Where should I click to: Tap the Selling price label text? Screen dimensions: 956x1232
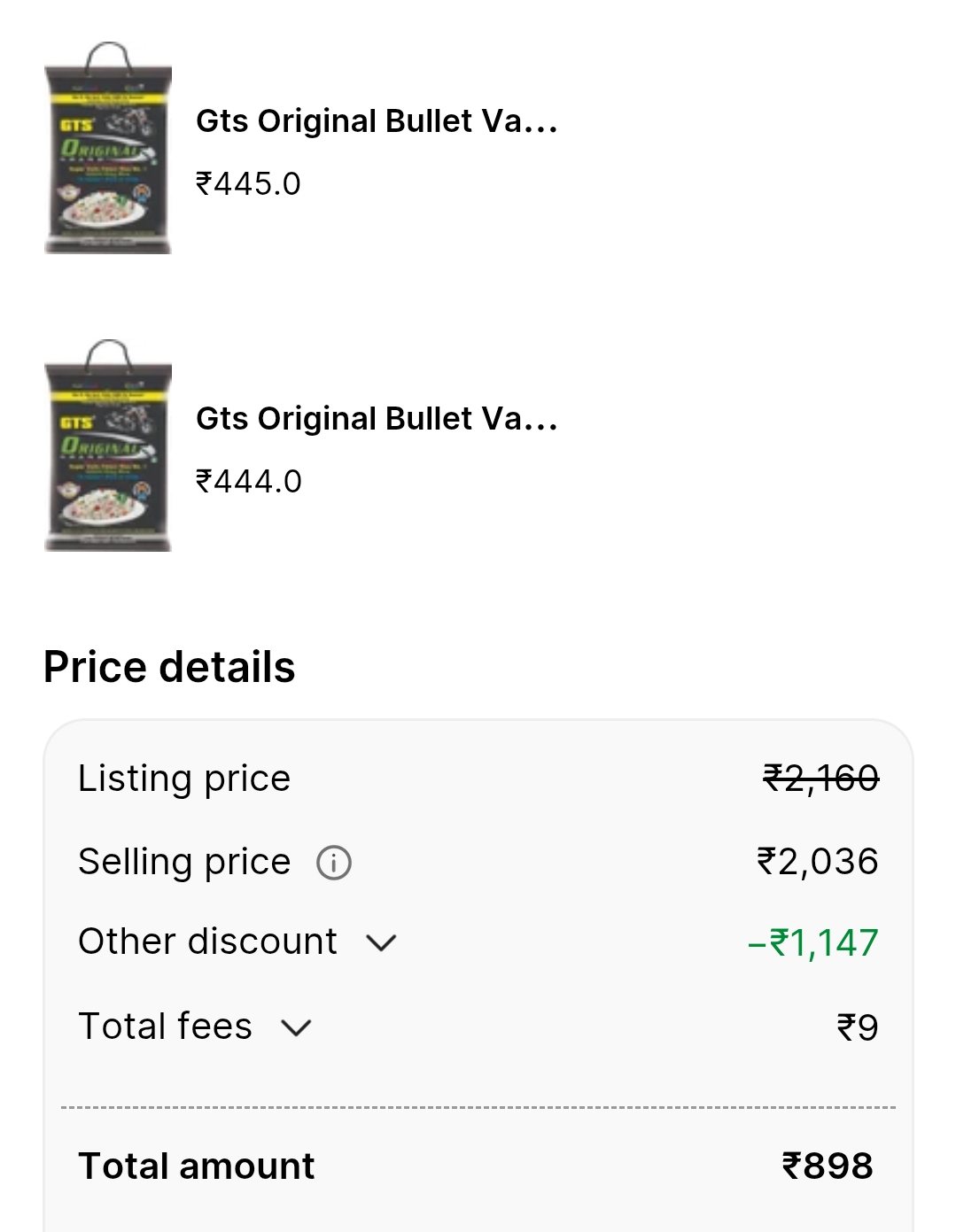tap(184, 862)
